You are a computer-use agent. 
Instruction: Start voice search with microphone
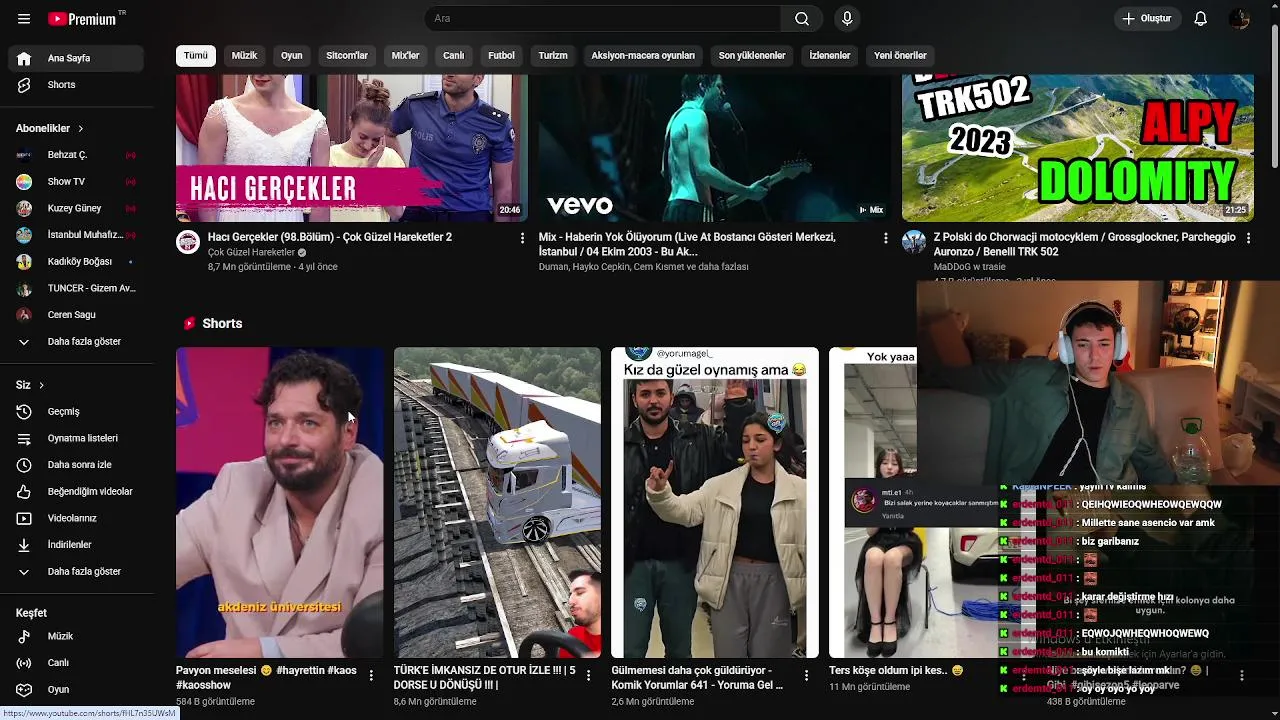pyautogui.click(x=847, y=18)
